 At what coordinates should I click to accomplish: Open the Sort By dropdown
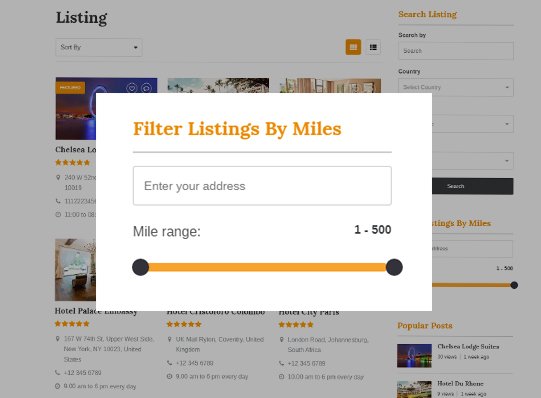pyautogui.click(x=99, y=47)
